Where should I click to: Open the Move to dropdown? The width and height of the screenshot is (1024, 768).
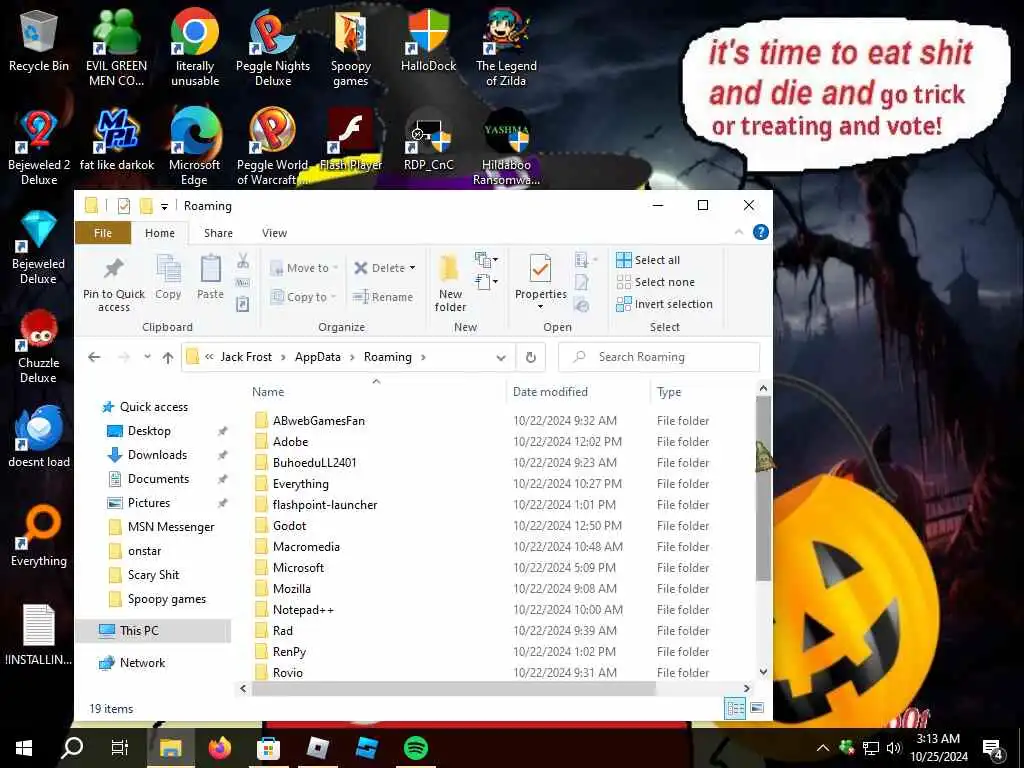click(x=304, y=268)
